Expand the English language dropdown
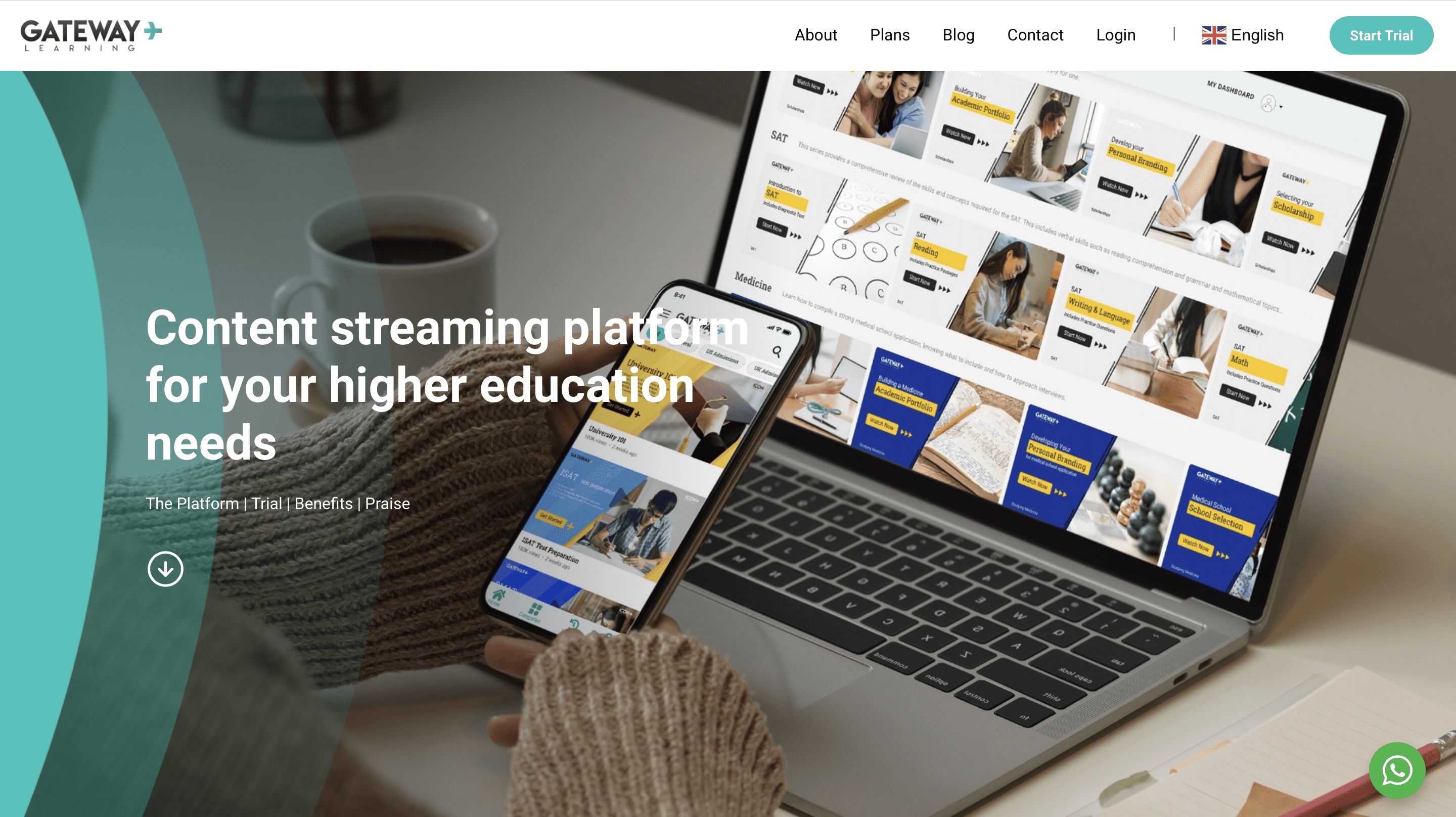 pos(1243,35)
